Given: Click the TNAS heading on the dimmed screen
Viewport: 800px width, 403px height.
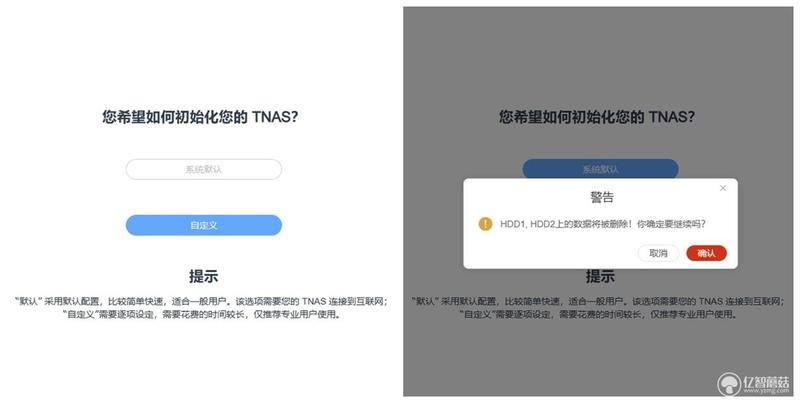Looking at the screenshot, I should pyautogui.click(x=596, y=117).
